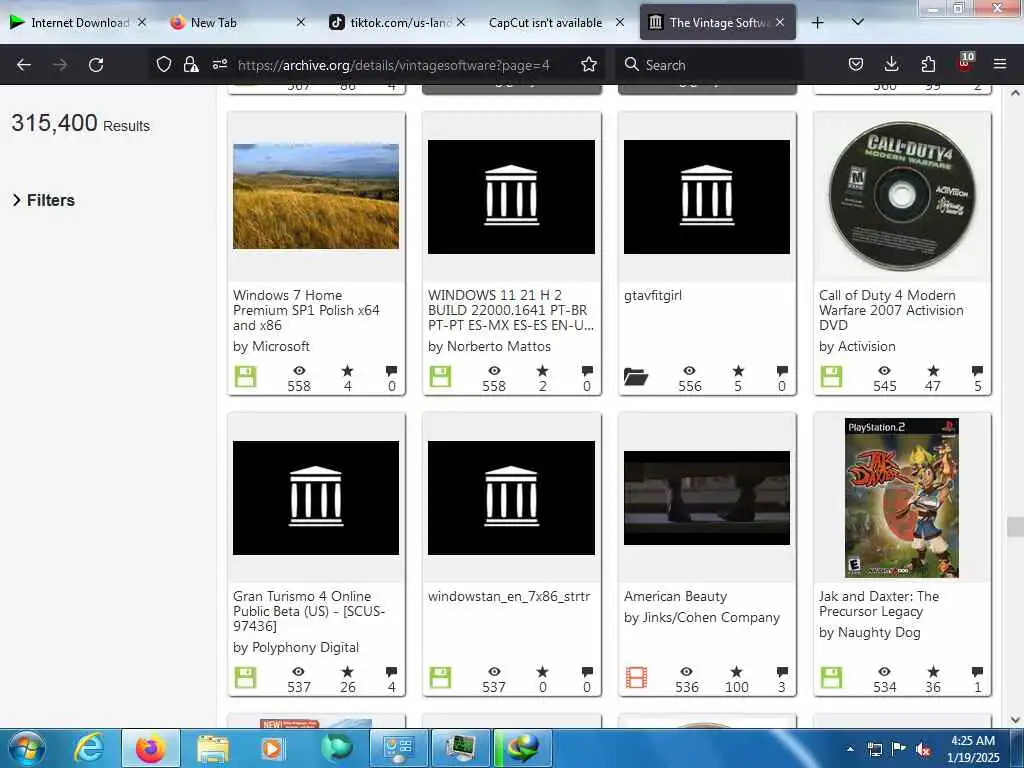The image size is (1024, 768).
Task: Switch to CapCut isn't available tab
Action: 545,23
